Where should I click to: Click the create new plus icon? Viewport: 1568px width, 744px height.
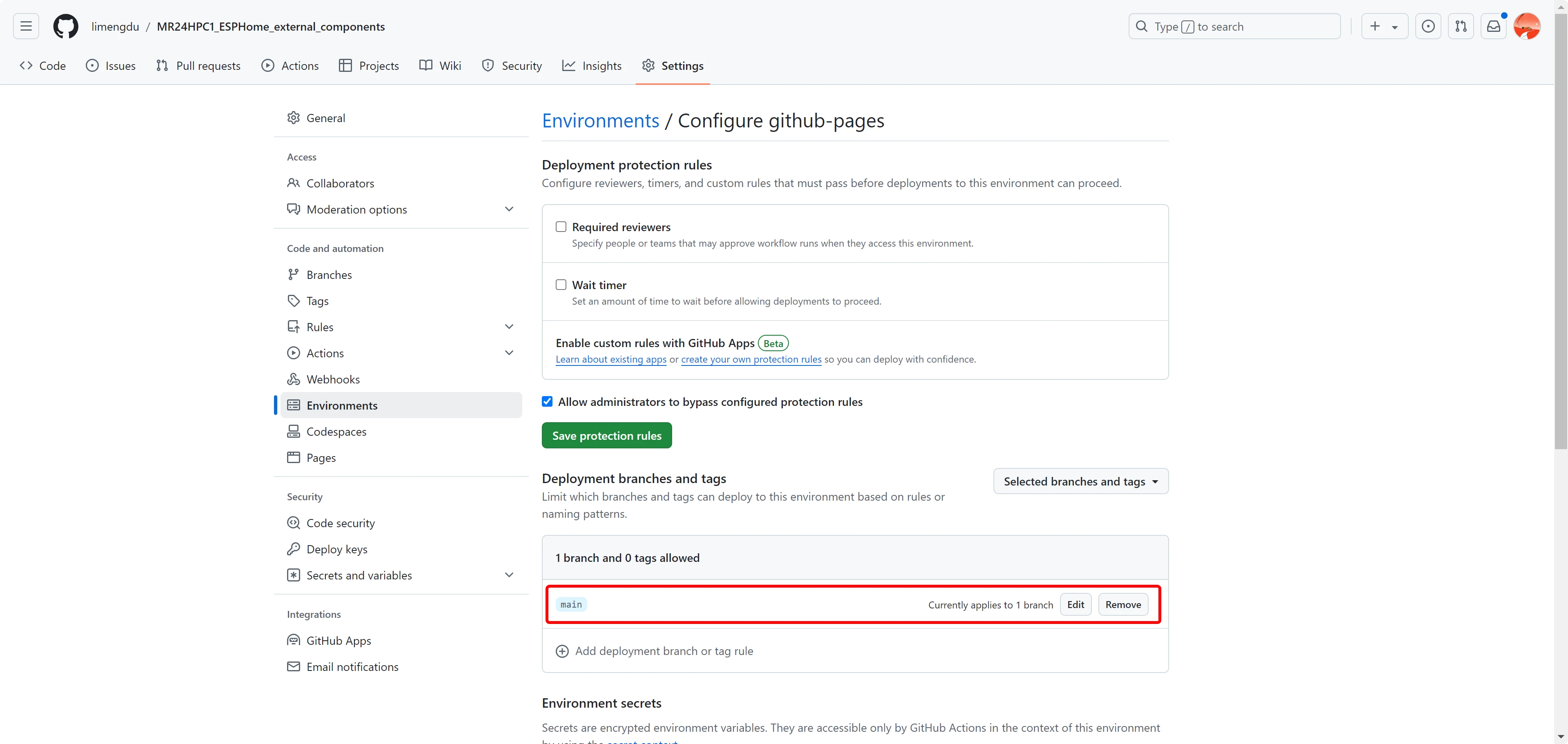pyautogui.click(x=1374, y=26)
